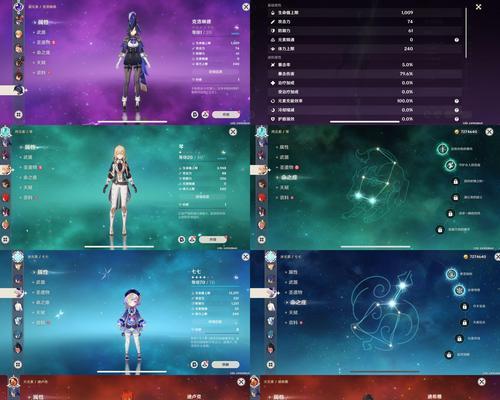Expand attribute details button in Clorinde panel
Viewport: 500px width, 400px height.
216,72
